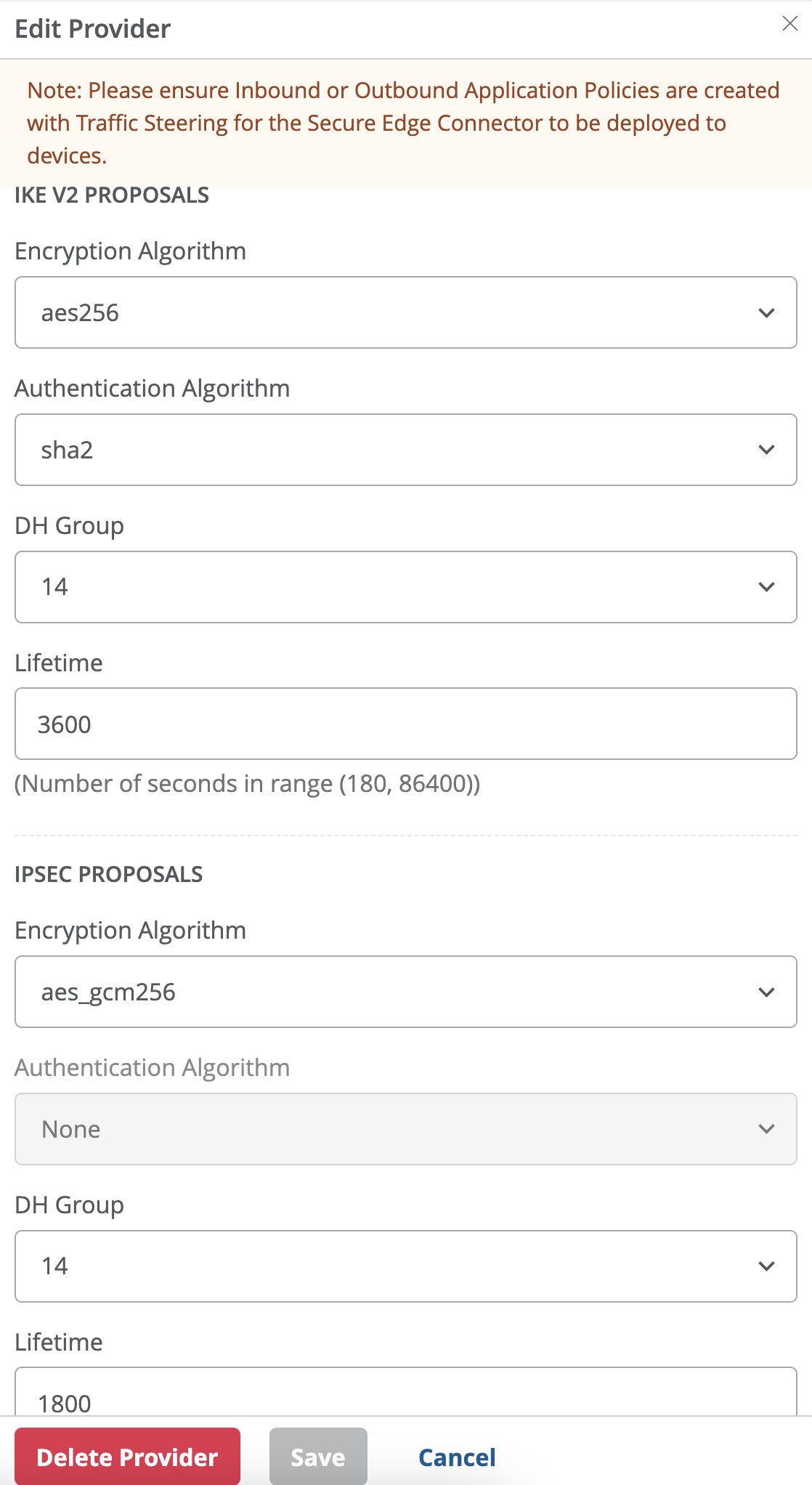Close the Edit Provider dialog
The width and height of the screenshot is (812, 1485).
tap(789, 24)
